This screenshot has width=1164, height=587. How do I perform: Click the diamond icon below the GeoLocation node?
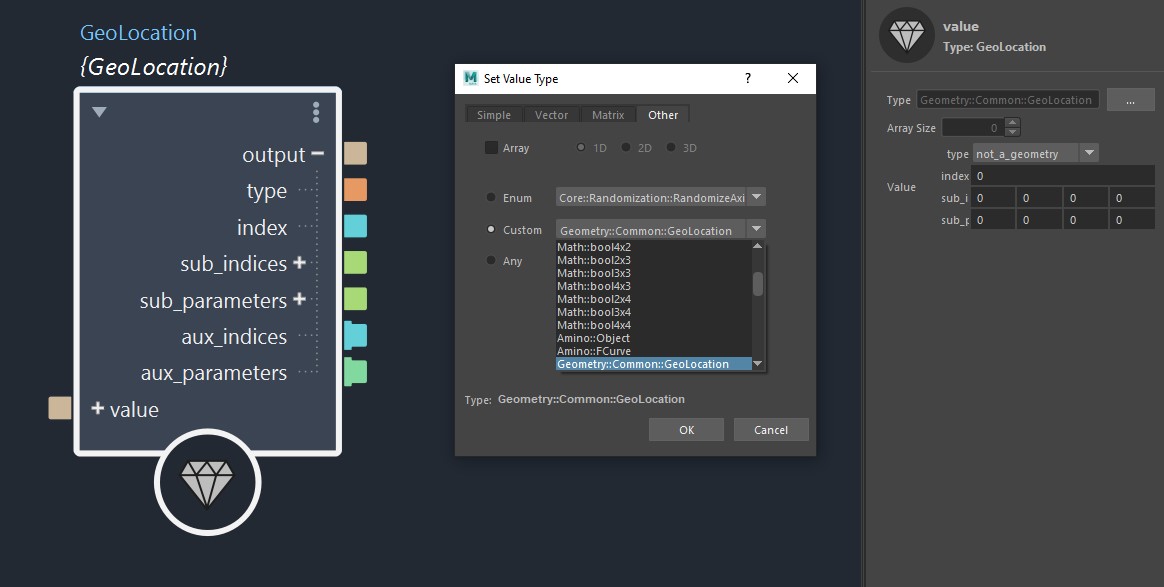[207, 482]
